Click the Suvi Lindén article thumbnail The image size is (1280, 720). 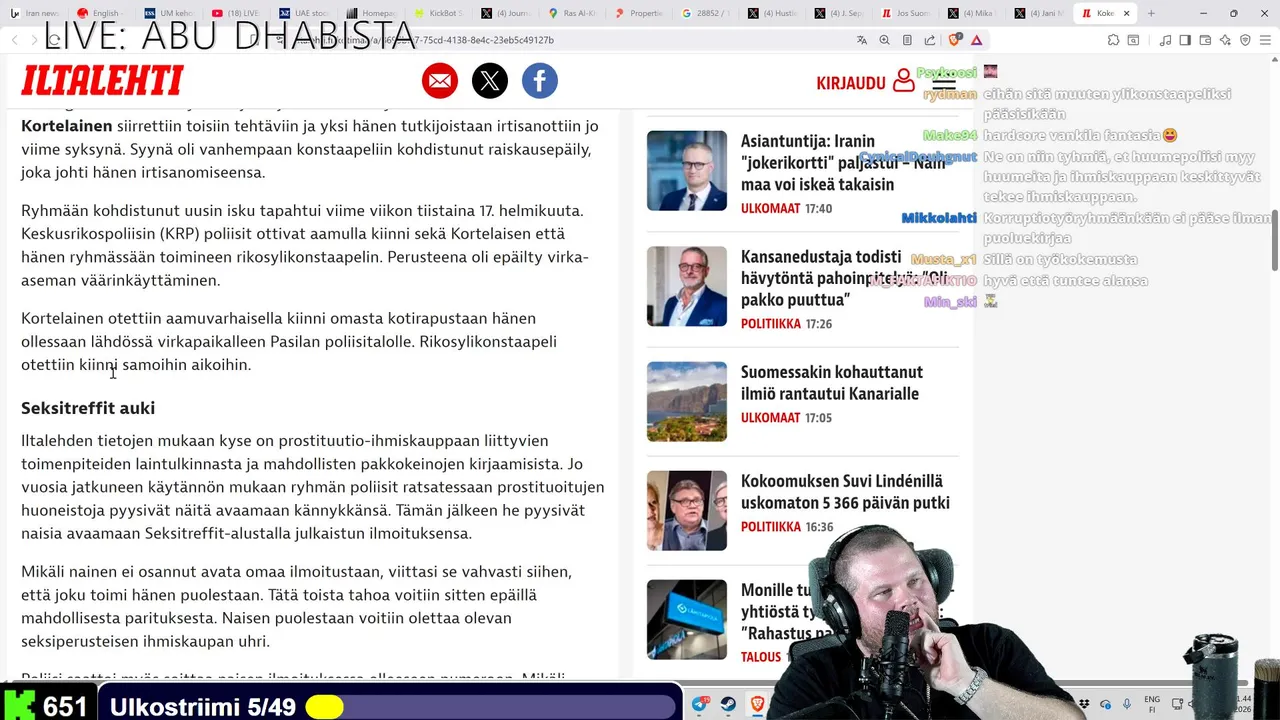point(687,510)
